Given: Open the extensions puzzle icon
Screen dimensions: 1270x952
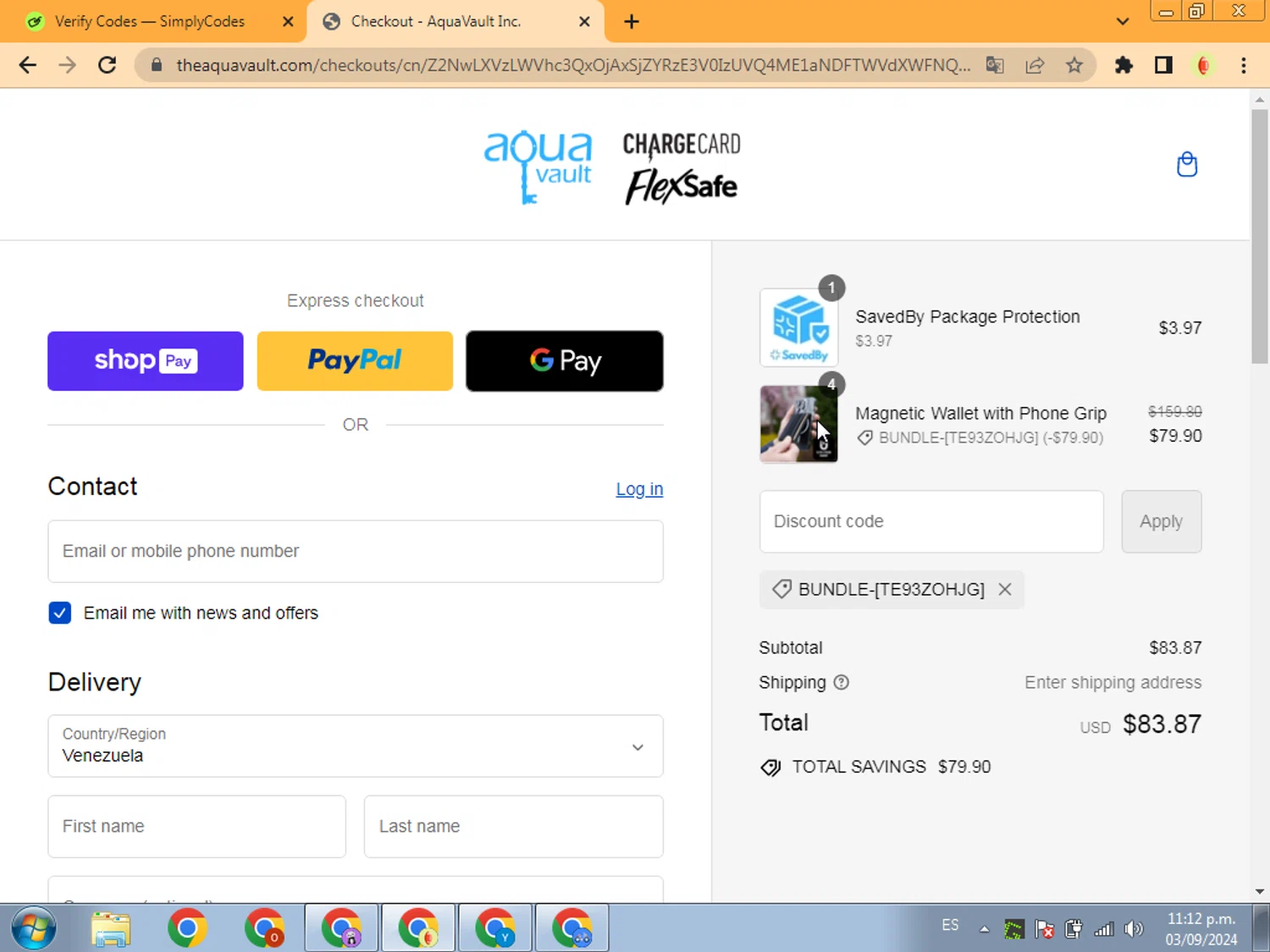Looking at the screenshot, I should tap(1124, 65).
